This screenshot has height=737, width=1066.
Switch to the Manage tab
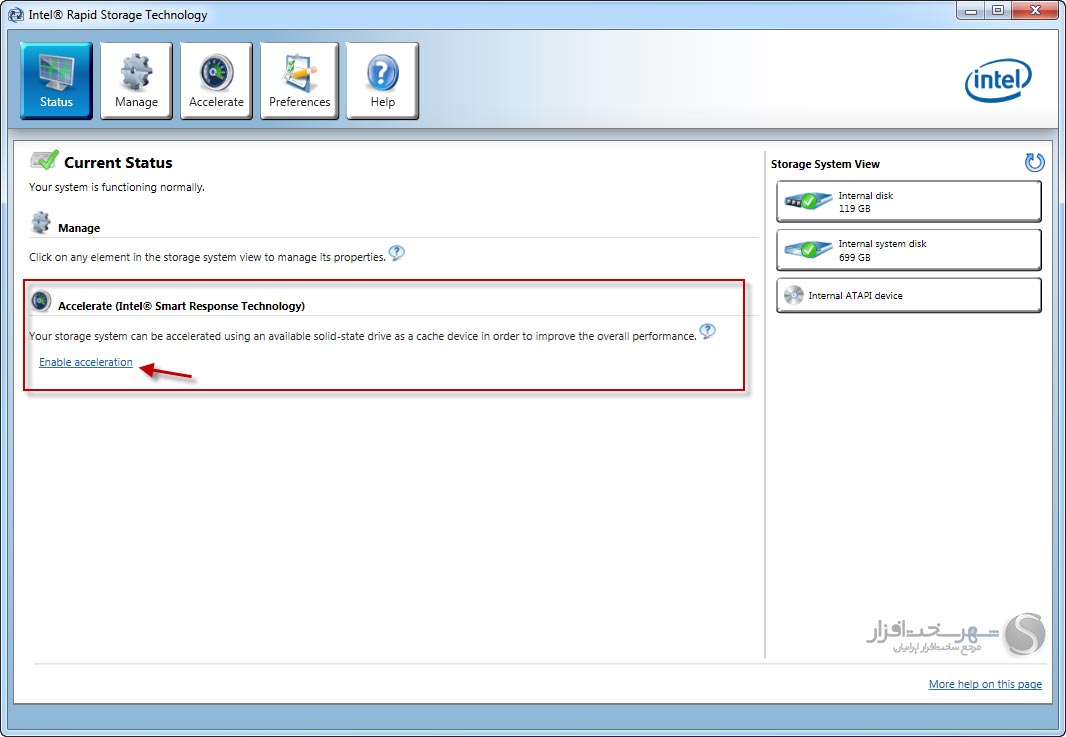(x=136, y=81)
